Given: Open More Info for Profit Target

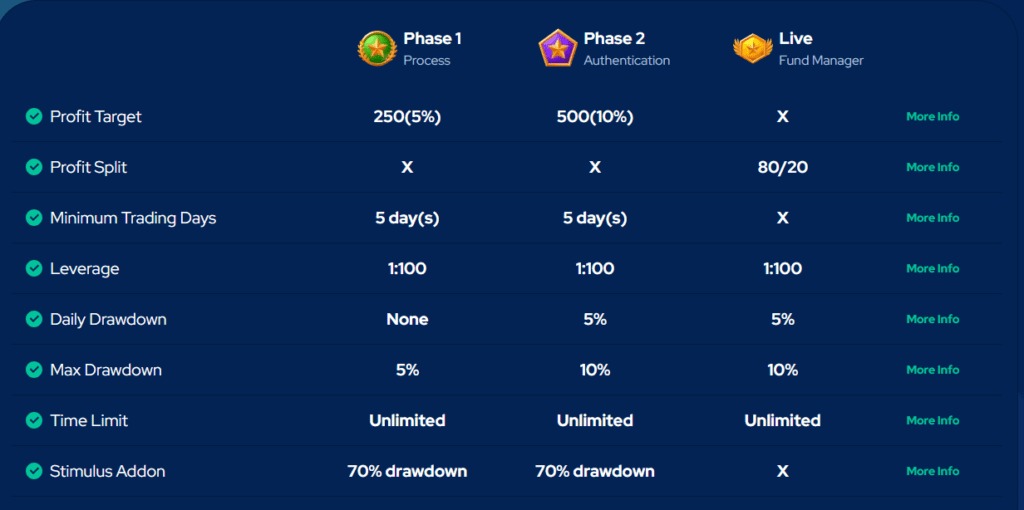Looking at the screenshot, I should tap(932, 117).
